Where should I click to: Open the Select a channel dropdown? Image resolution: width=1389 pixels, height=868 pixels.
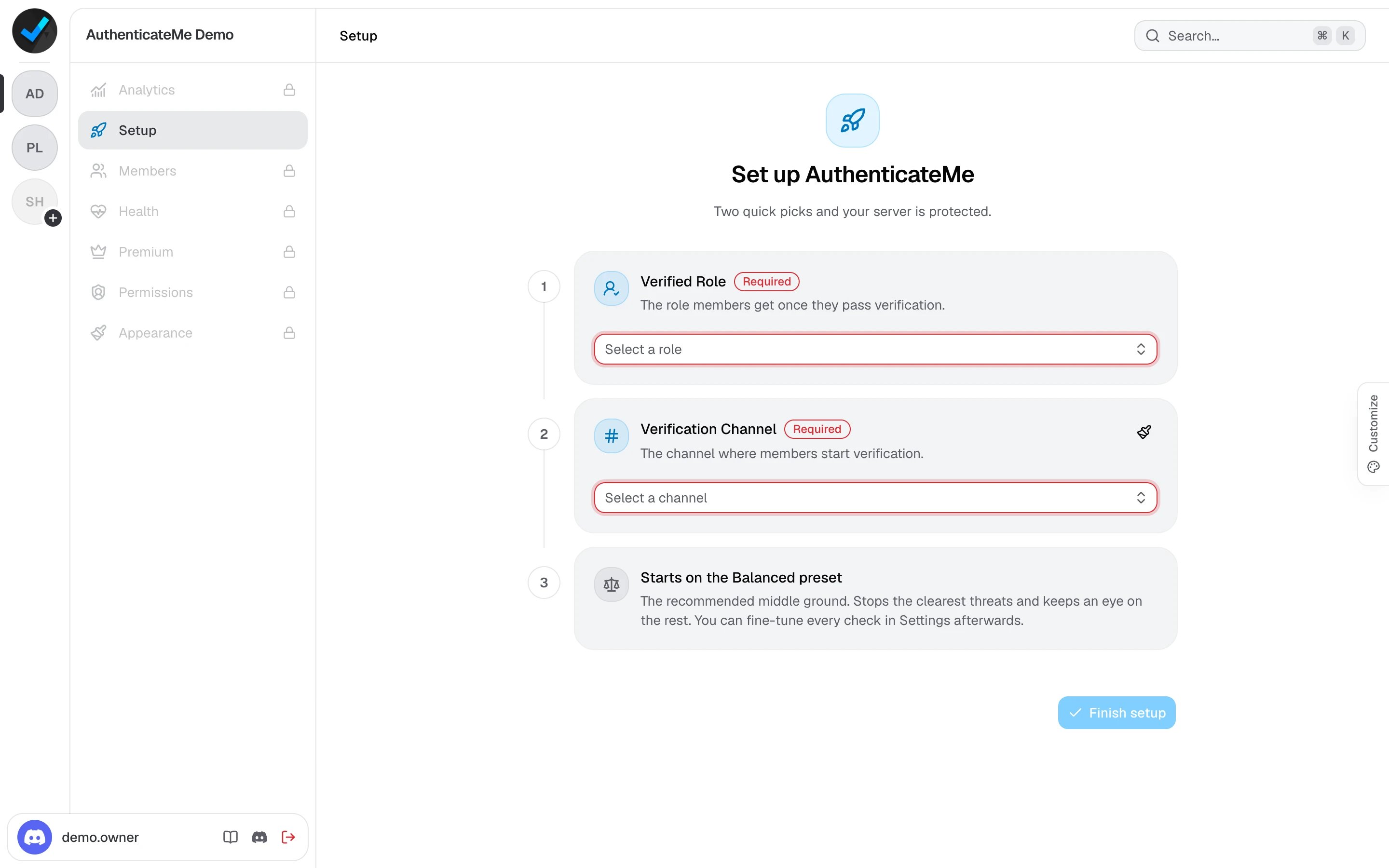click(875, 498)
